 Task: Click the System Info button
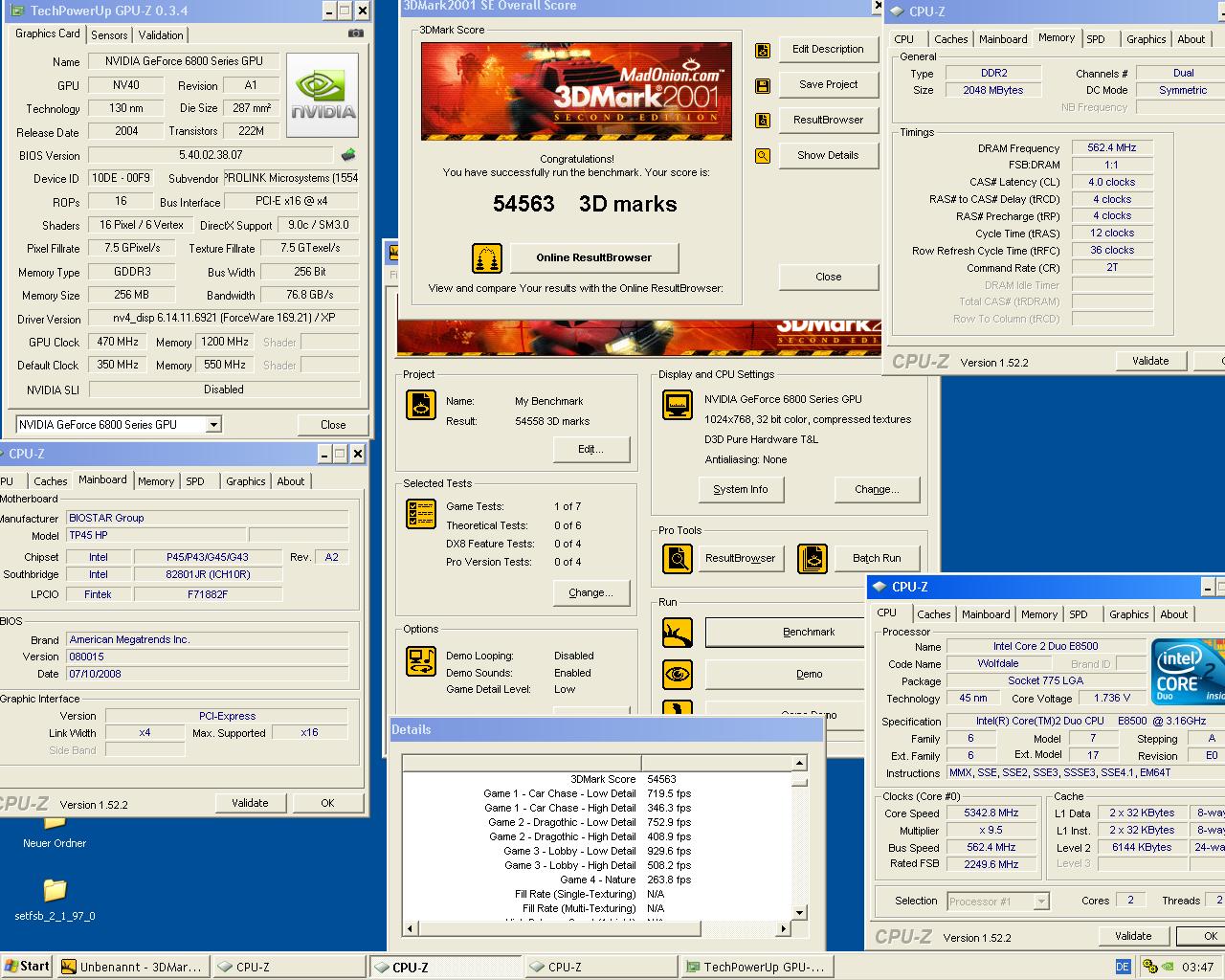(x=740, y=490)
